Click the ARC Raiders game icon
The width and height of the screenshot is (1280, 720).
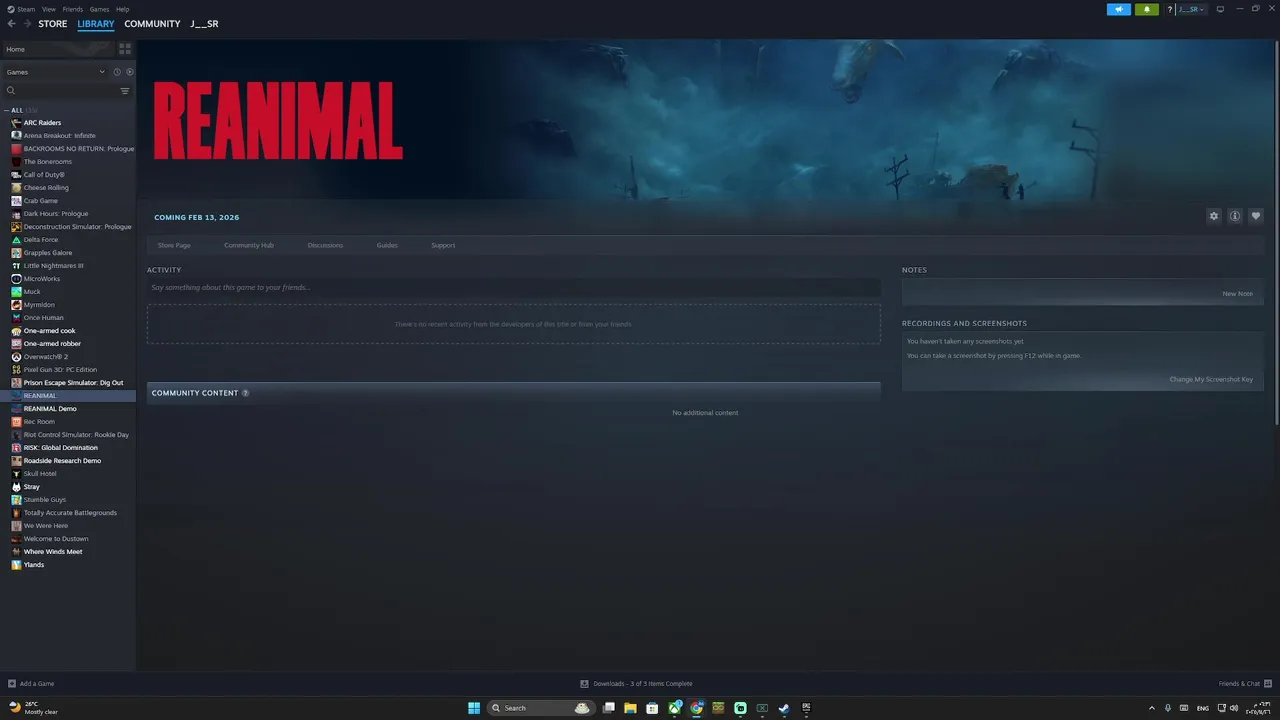(x=16, y=123)
